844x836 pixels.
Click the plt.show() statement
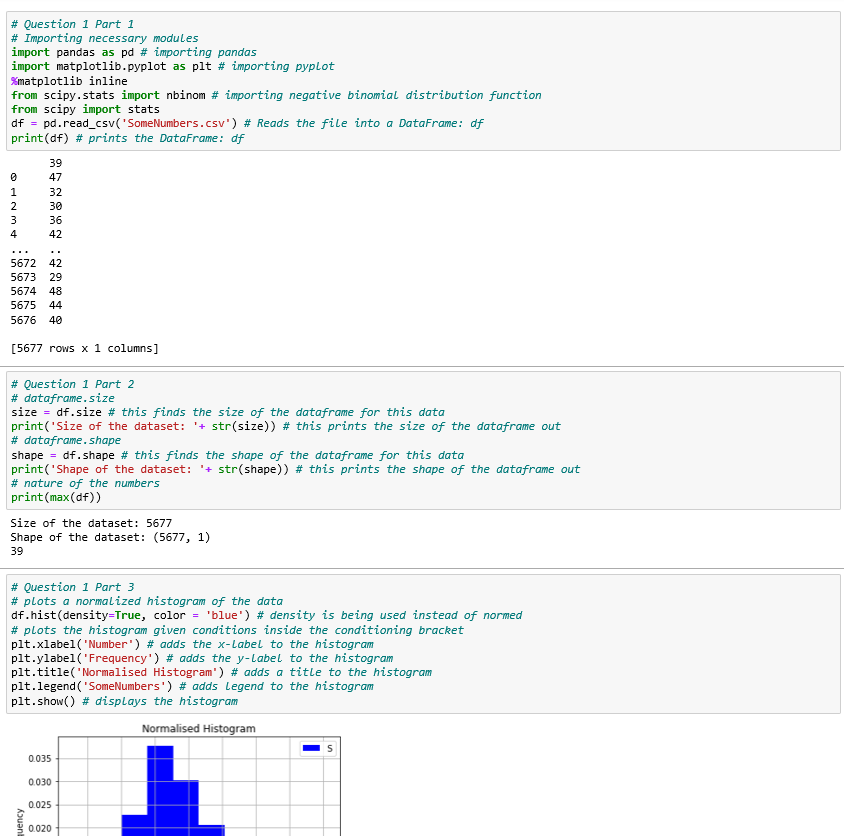coord(42,701)
